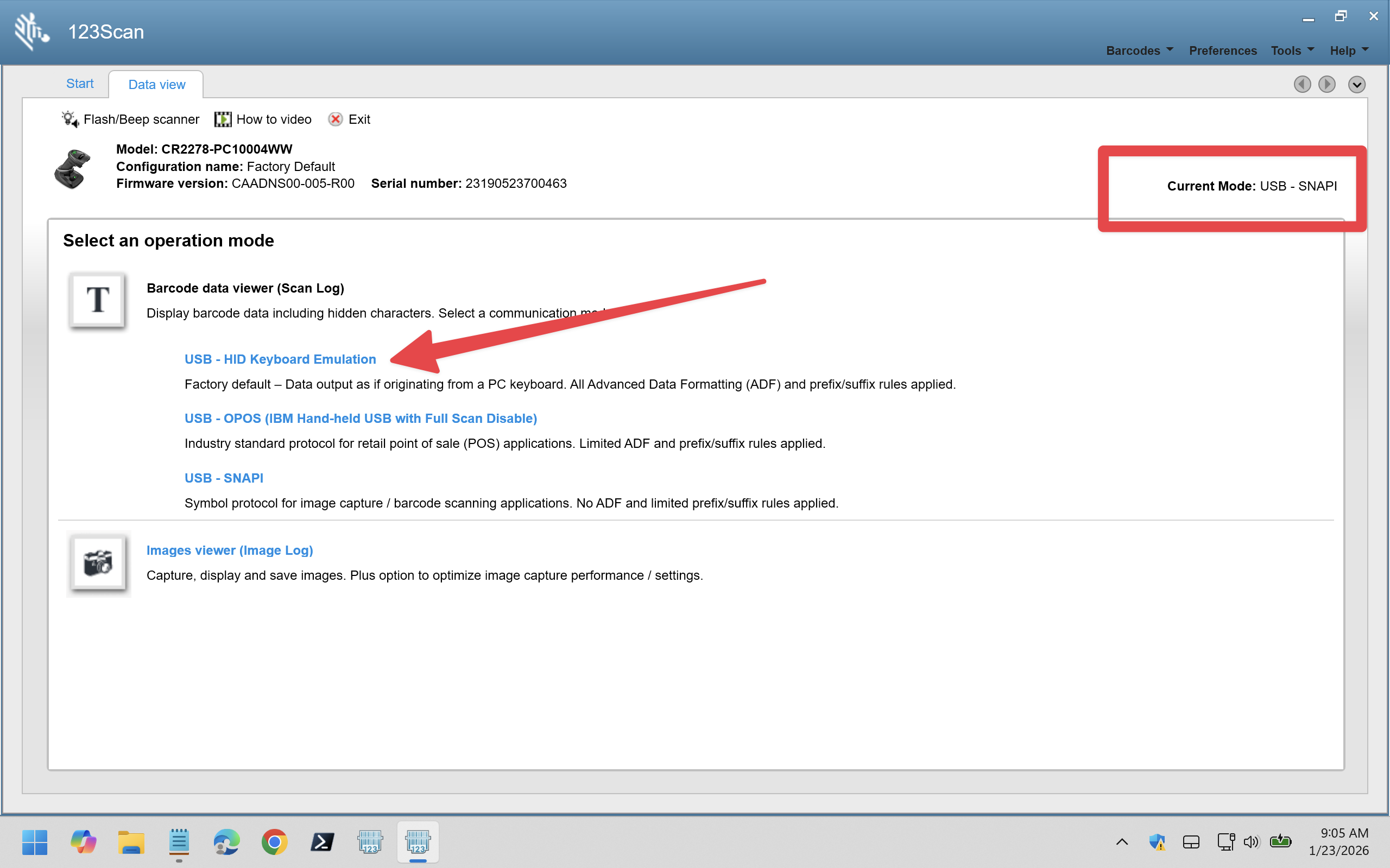Navigate back with the left arrow
Viewport: 1390px width, 868px height.
pos(1301,84)
